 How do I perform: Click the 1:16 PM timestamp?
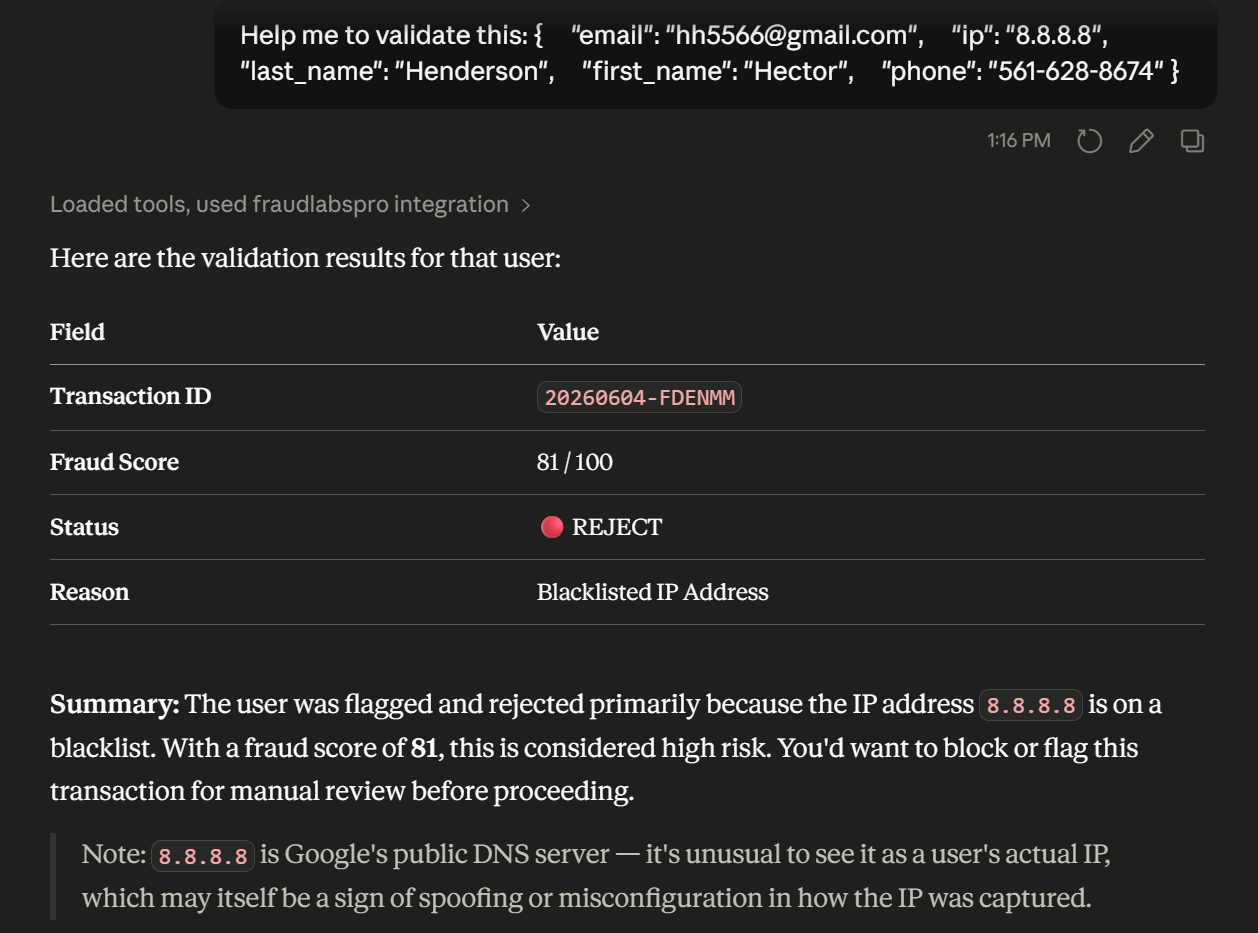pos(1019,141)
